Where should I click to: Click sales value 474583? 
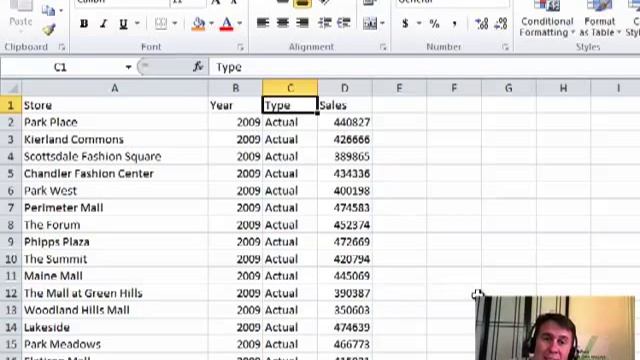pos(345,208)
